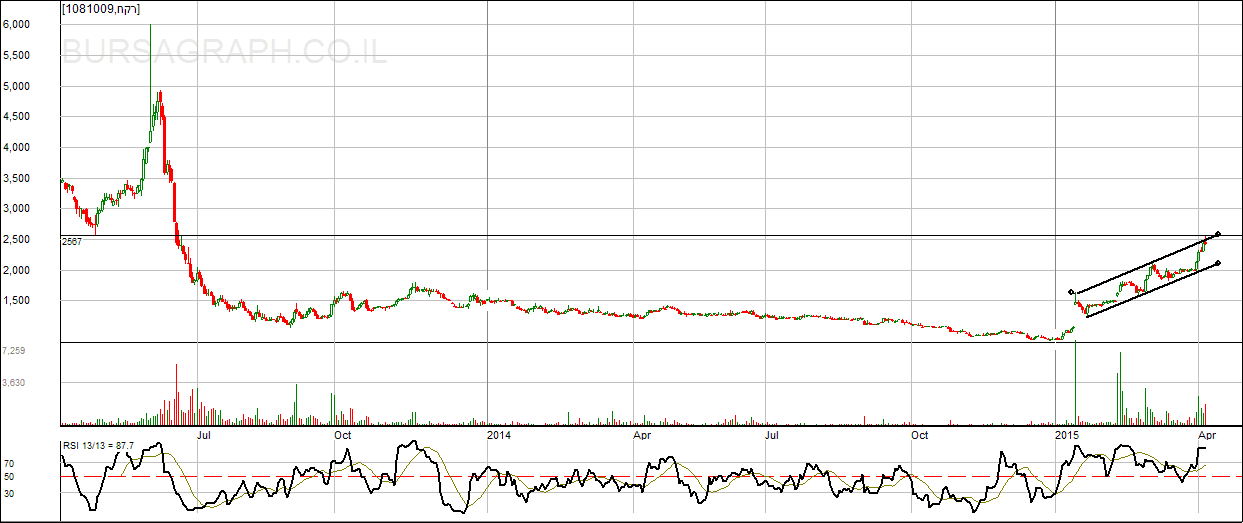This screenshot has width=1243, height=523.
Task: Click the RSI 50 level label
Action: 8,477
